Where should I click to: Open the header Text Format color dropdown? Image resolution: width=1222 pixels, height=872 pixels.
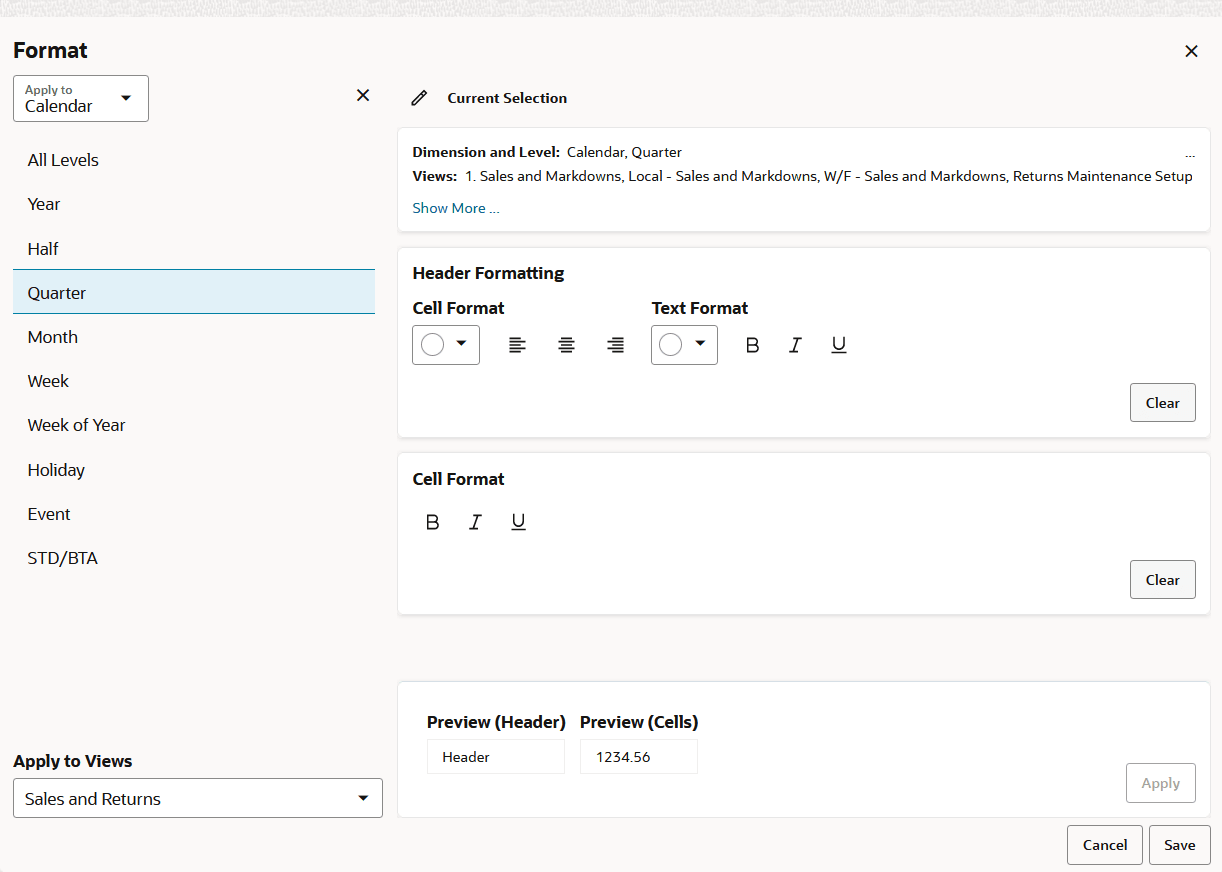[x=684, y=345]
